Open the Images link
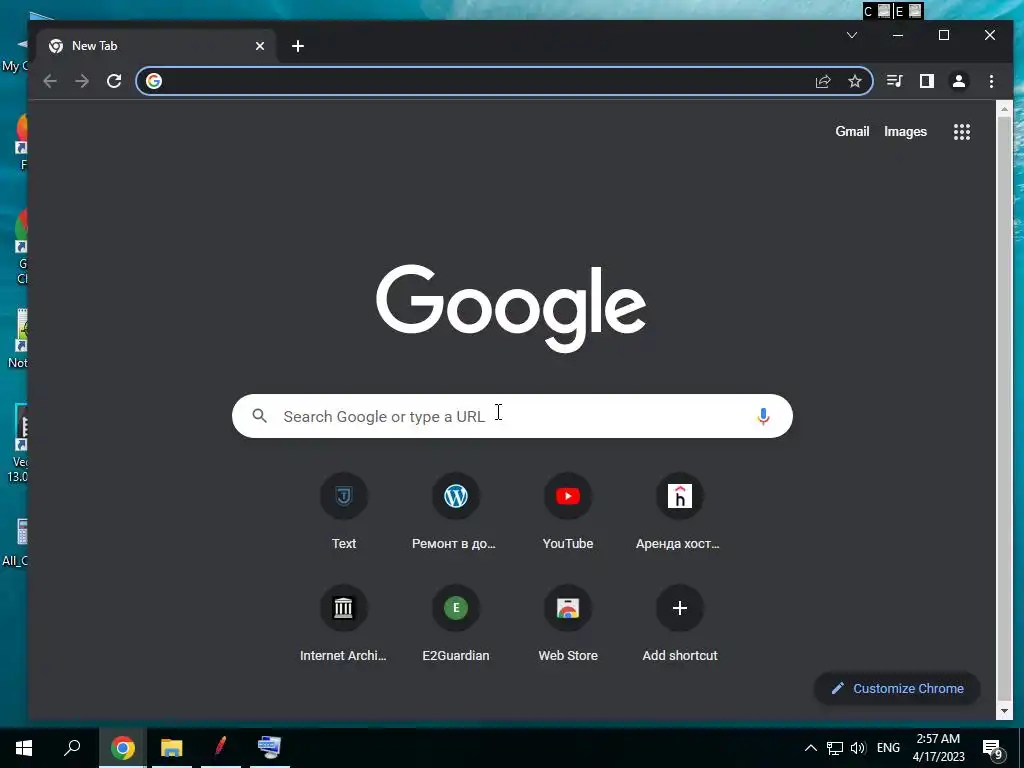This screenshot has height=768, width=1024. tap(905, 131)
